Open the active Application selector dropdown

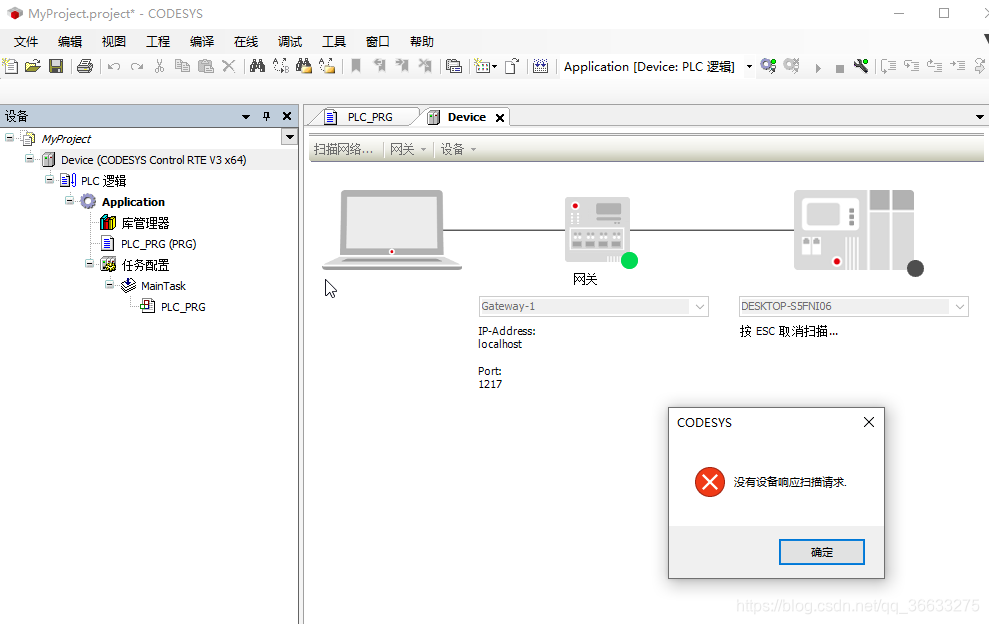(749, 66)
